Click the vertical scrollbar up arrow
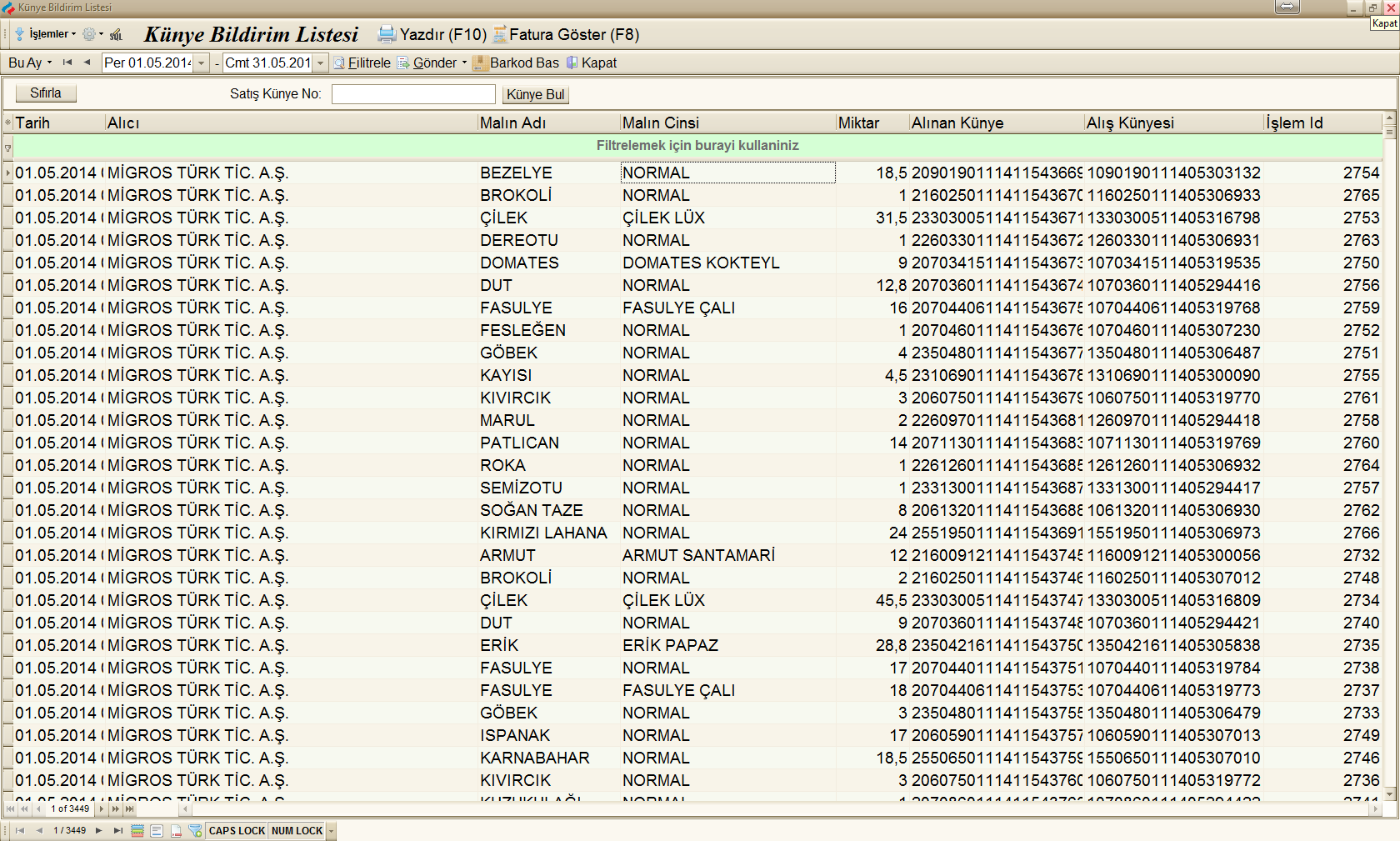 1389,118
